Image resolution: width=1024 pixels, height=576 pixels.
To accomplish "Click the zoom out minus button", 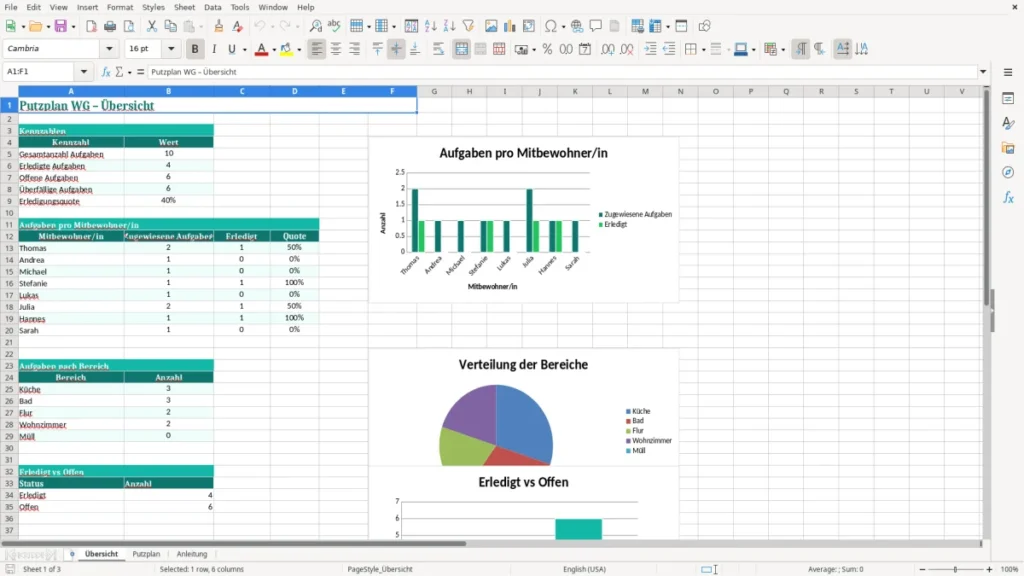I will (922, 569).
